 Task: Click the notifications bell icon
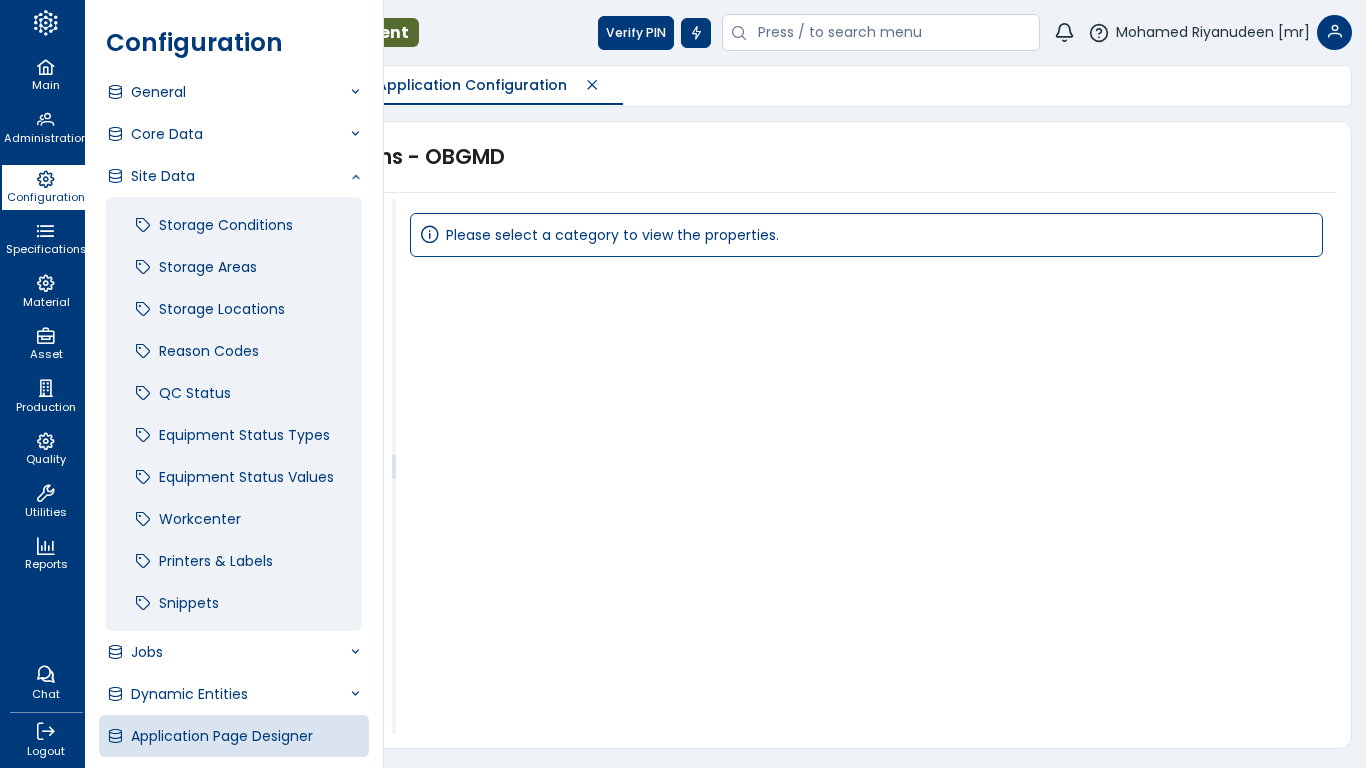(x=1064, y=33)
